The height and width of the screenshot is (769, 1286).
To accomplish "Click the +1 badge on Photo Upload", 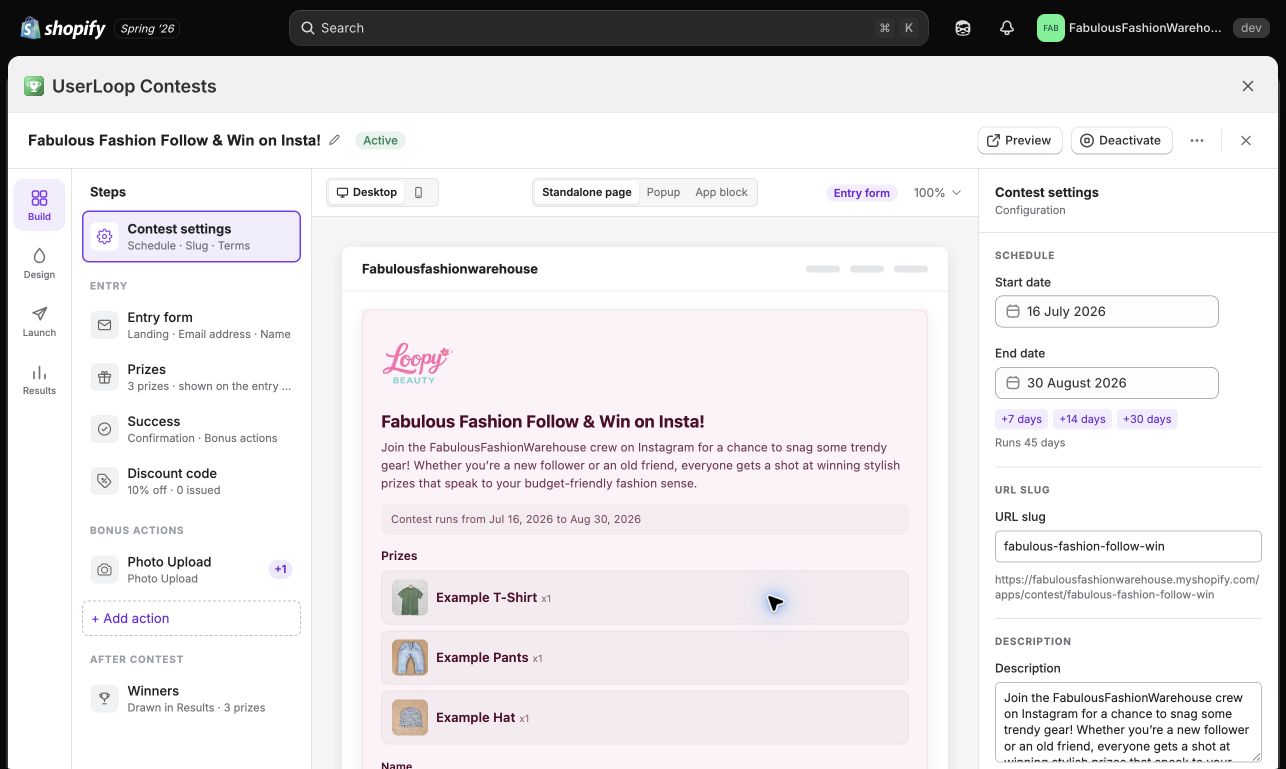I will point(281,570).
